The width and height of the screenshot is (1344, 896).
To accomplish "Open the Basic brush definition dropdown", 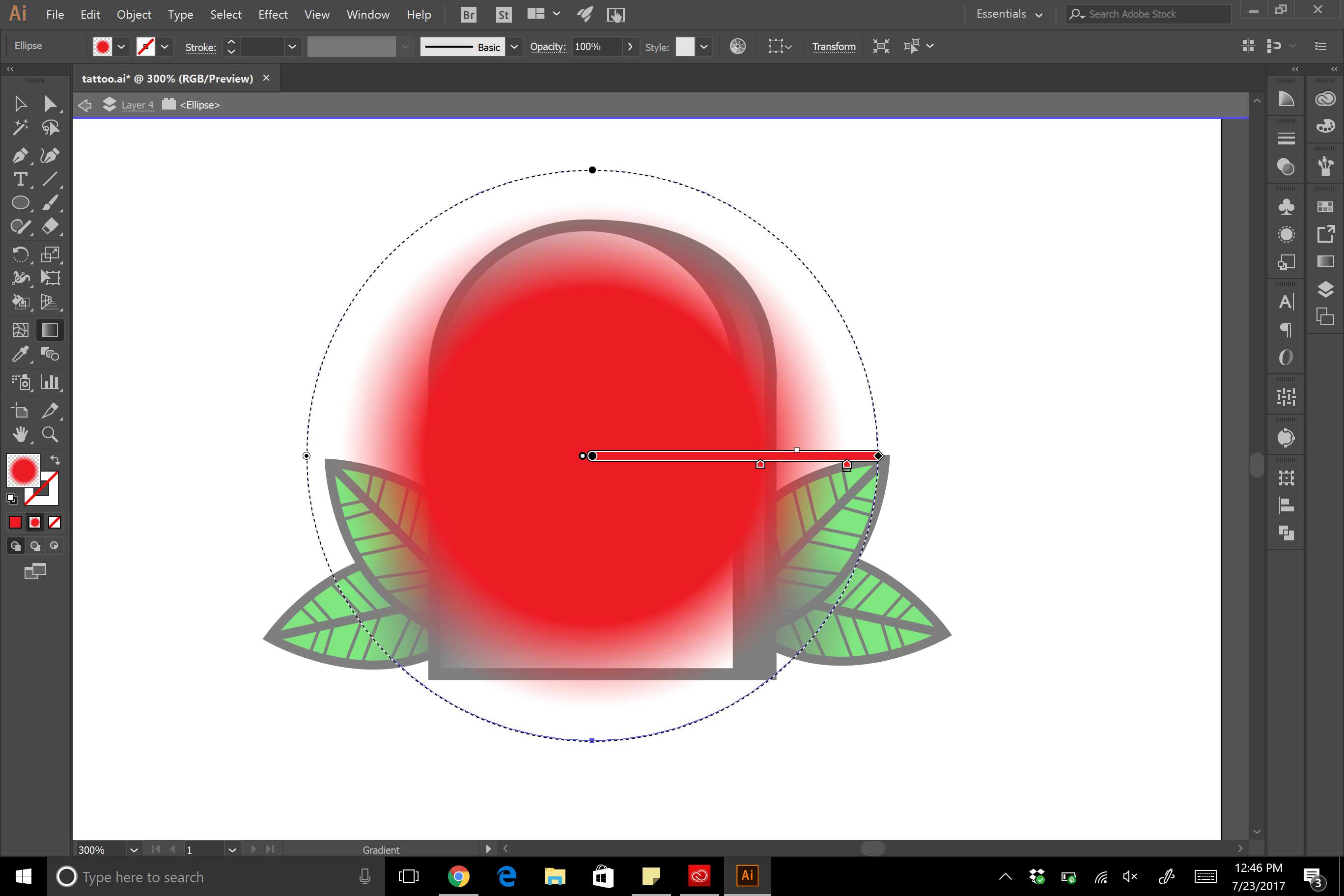I will click(514, 47).
